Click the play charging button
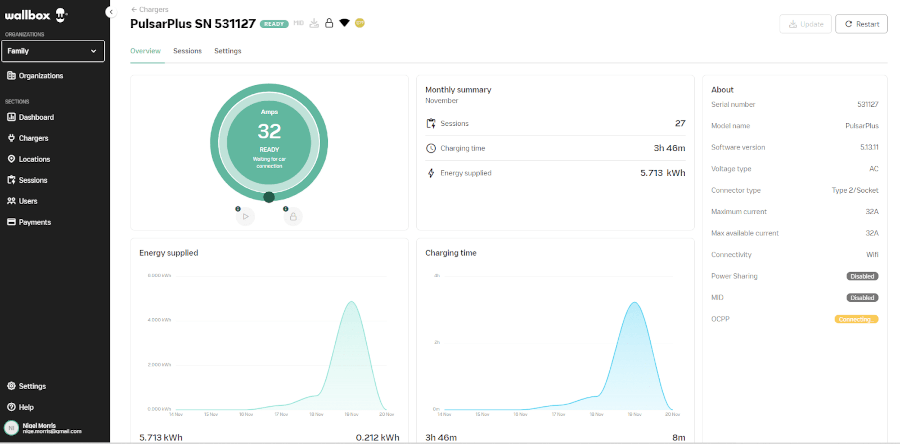This screenshot has height=444, width=900. tap(245, 216)
